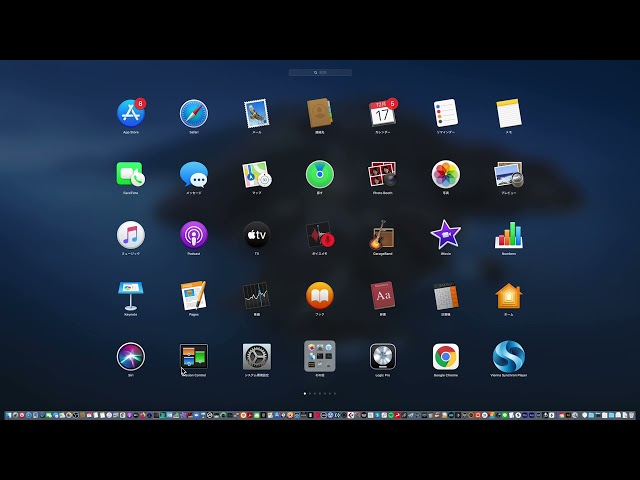640x480 pixels.
Task: Activate the Siri icon
Action: (131, 356)
